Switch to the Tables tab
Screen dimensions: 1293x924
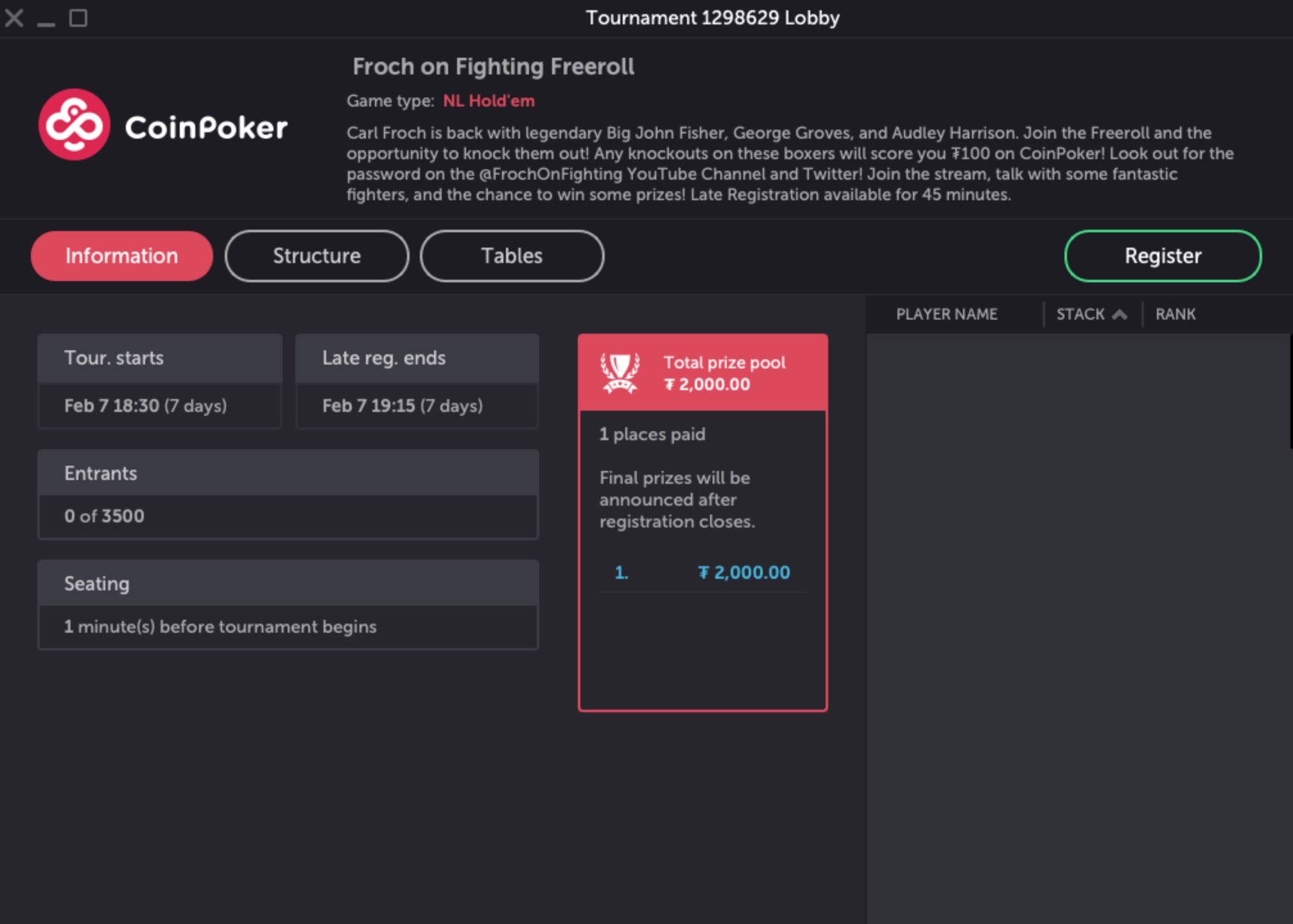(x=512, y=256)
